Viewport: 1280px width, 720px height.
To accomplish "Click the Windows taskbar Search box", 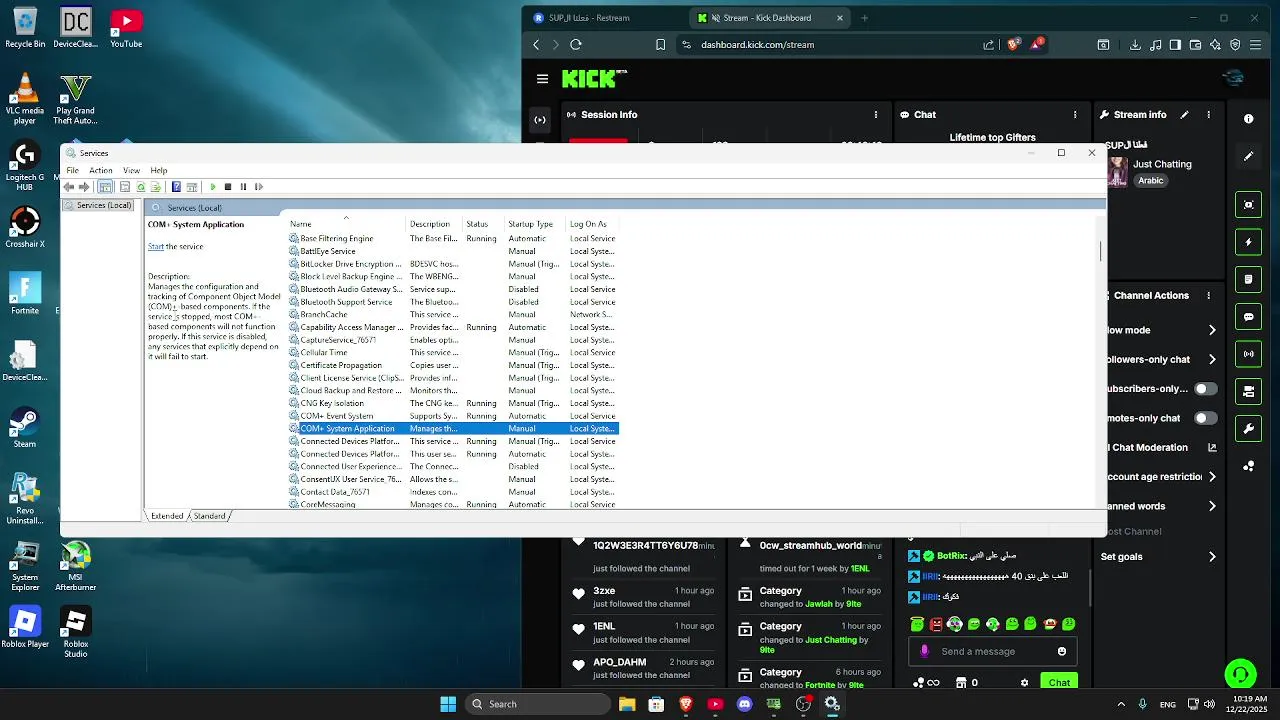I will click(x=538, y=704).
